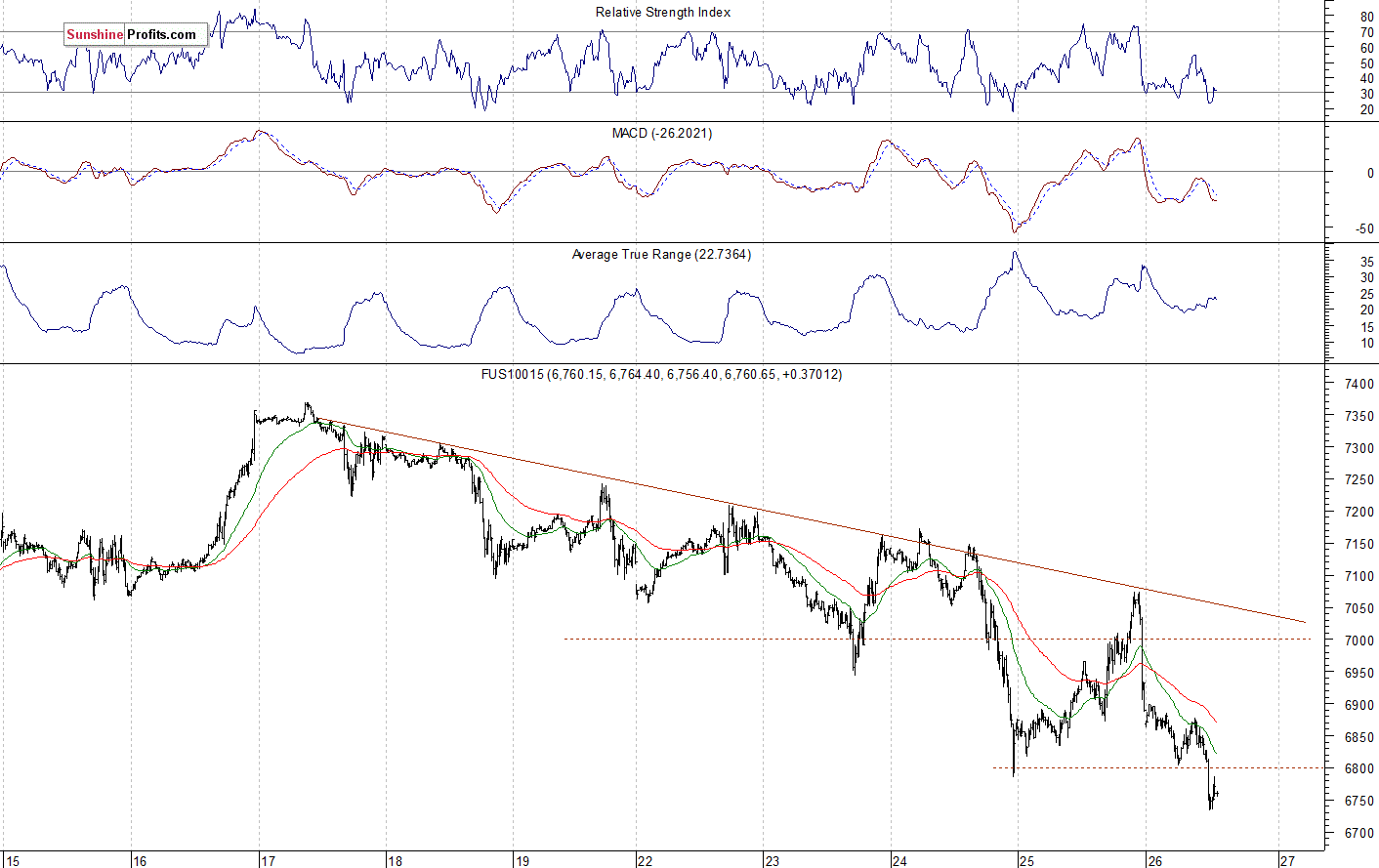Viewport: 1379px width, 868px height.
Task: Click the 7300 price axis label
Action: tap(1358, 449)
